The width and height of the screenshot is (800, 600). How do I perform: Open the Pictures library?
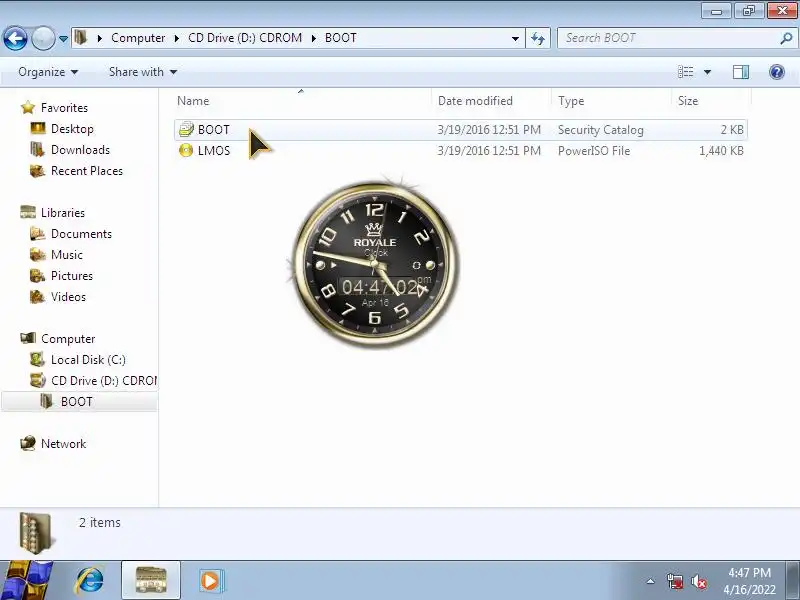(72, 276)
